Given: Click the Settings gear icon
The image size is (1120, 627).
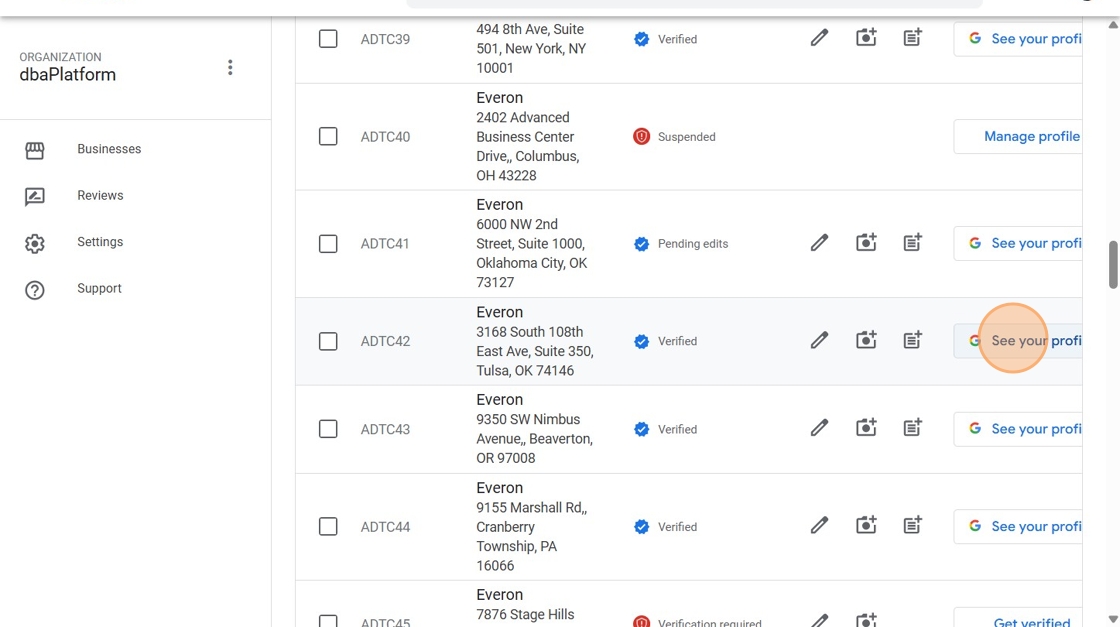Looking at the screenshot, I should tap(34, 244).
